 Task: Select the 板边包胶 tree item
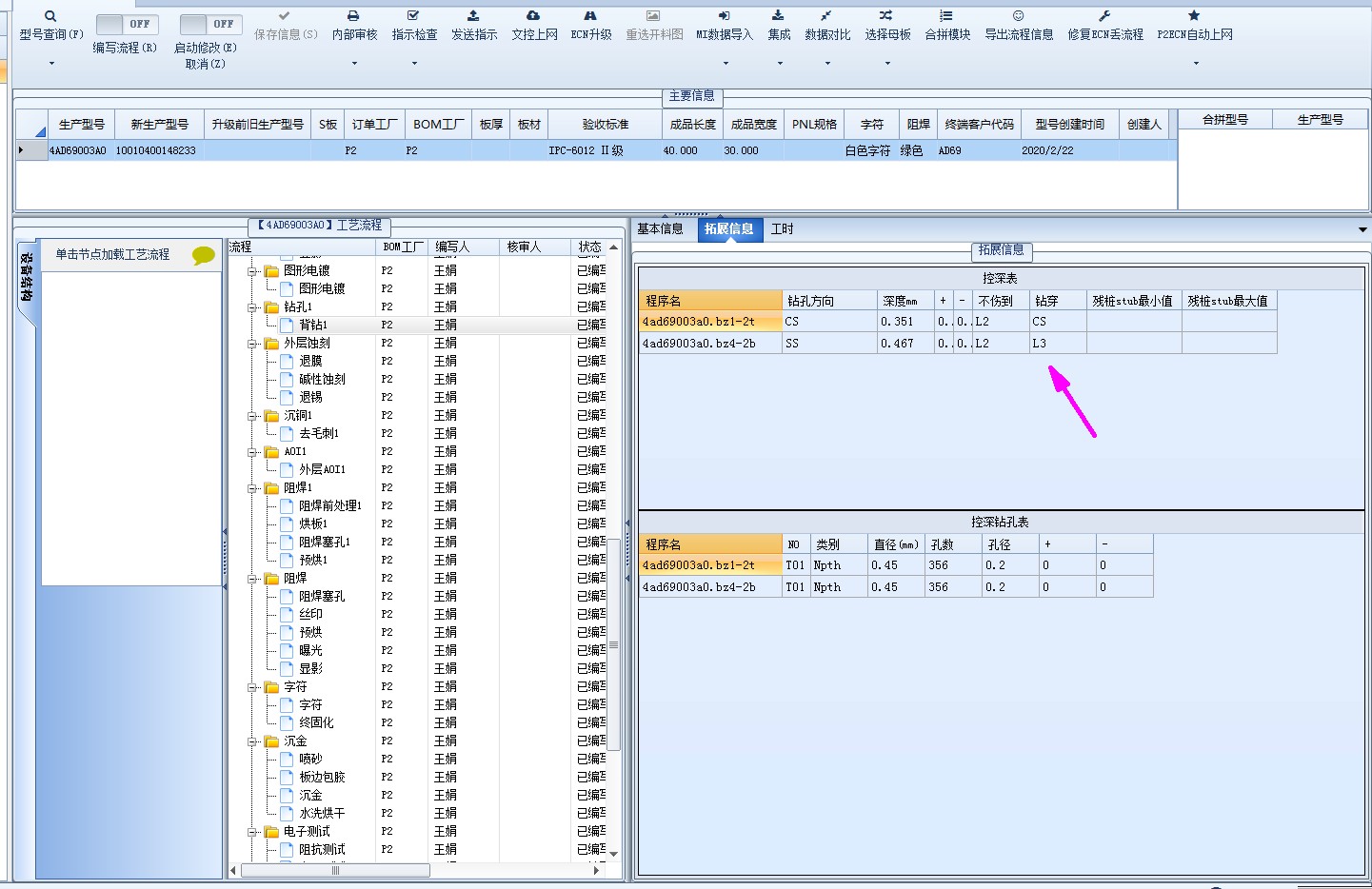click(322, 777)
